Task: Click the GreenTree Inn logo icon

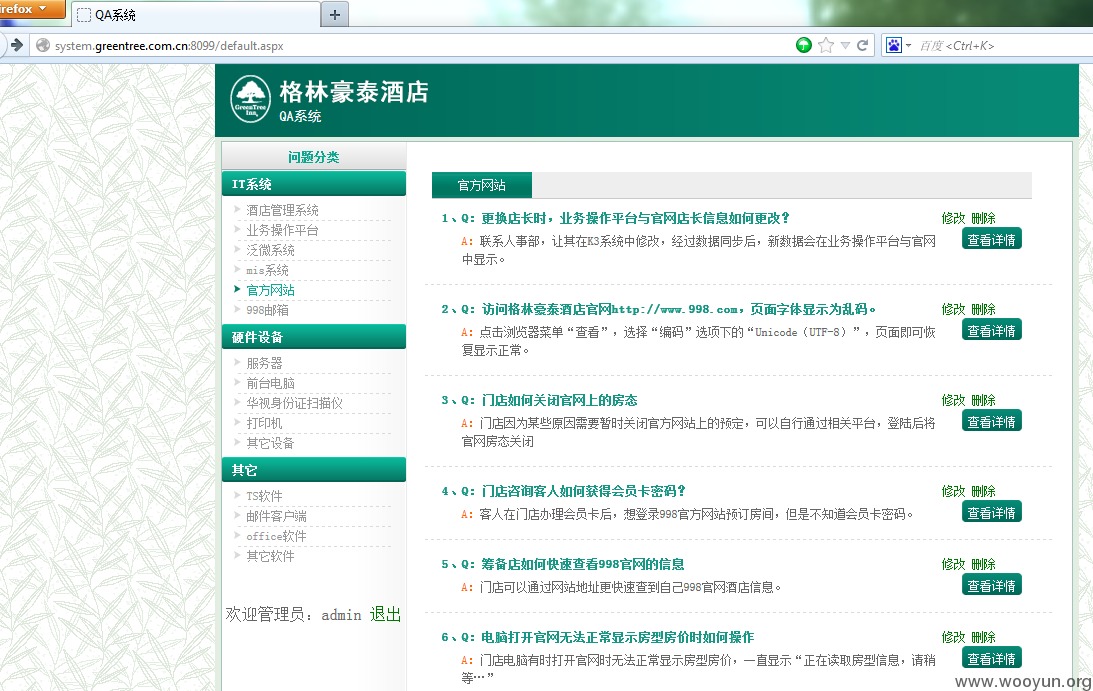Action: [250, 100]
